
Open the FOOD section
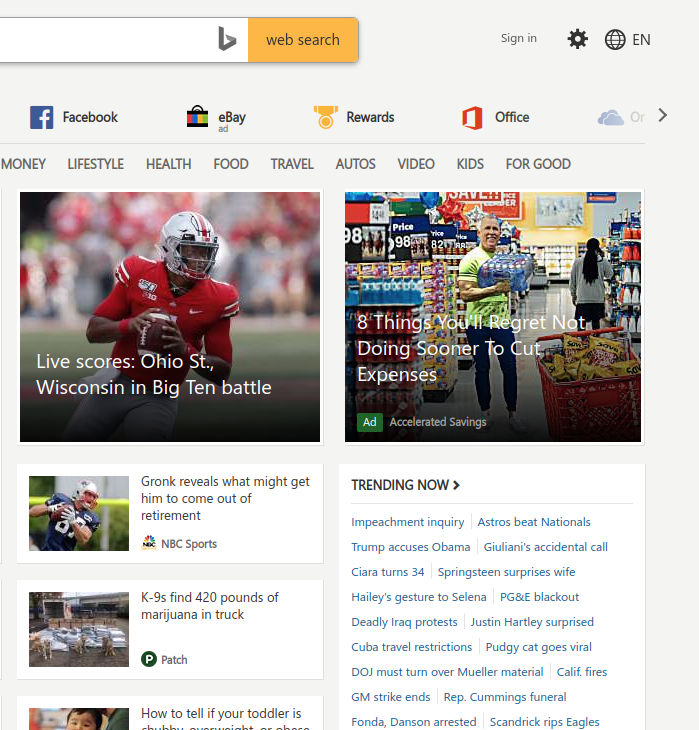pos(231,164)
